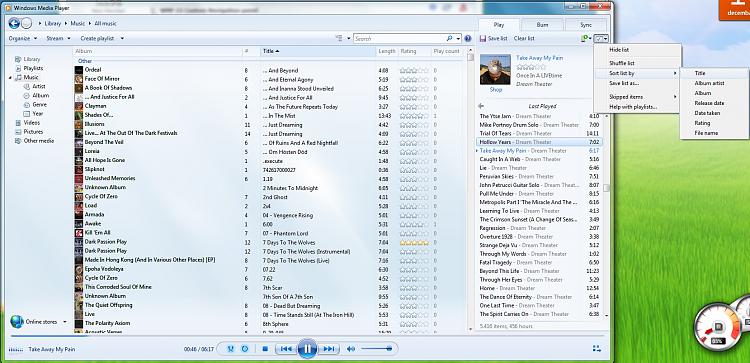Viewport: 750px width, 363px height.
Task: Sort list by Title
Action: tap(714, 73)
